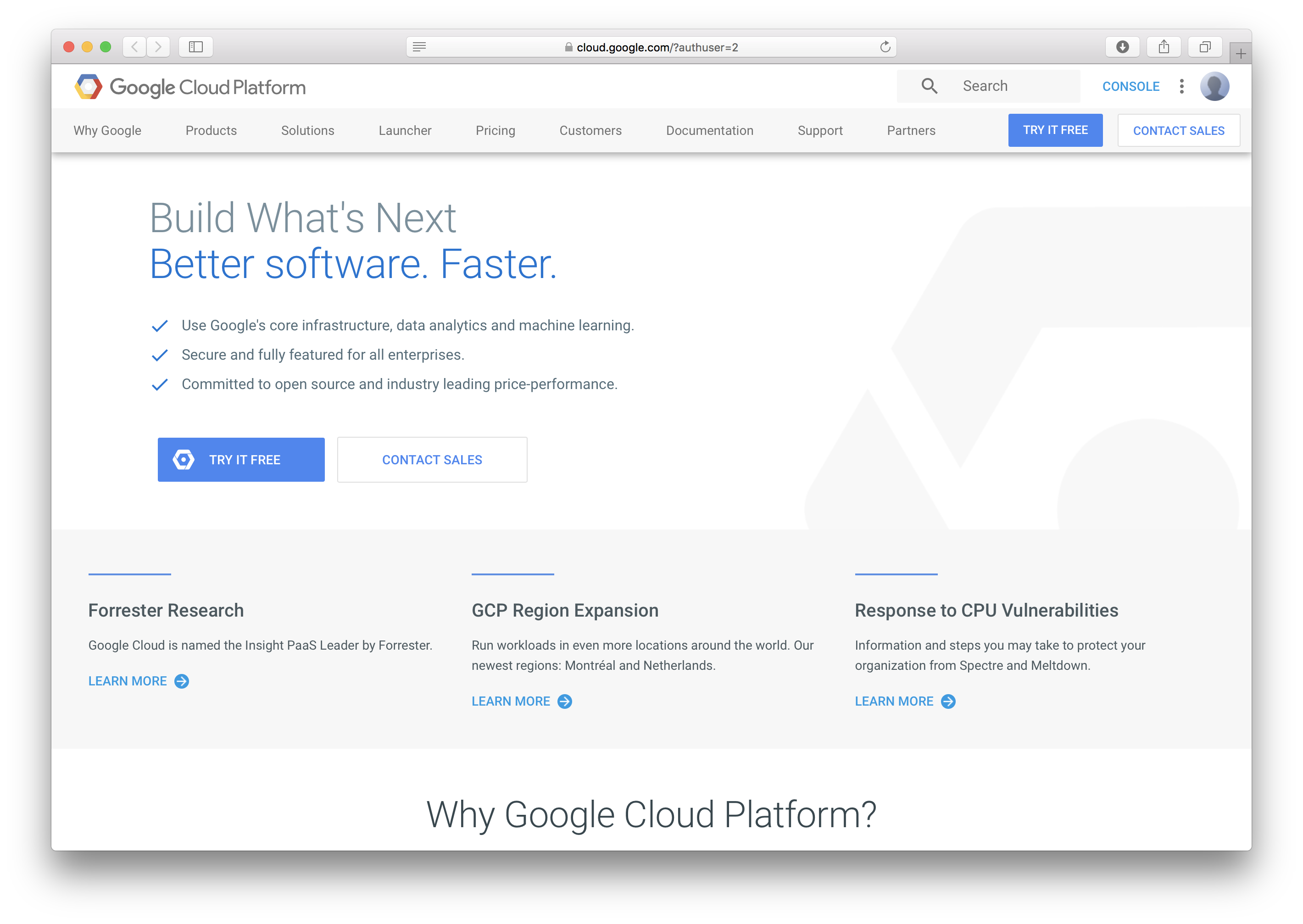Click the Safari reload page icon
The width and height of the screenshot is (1303, 924).
[885, 47]
